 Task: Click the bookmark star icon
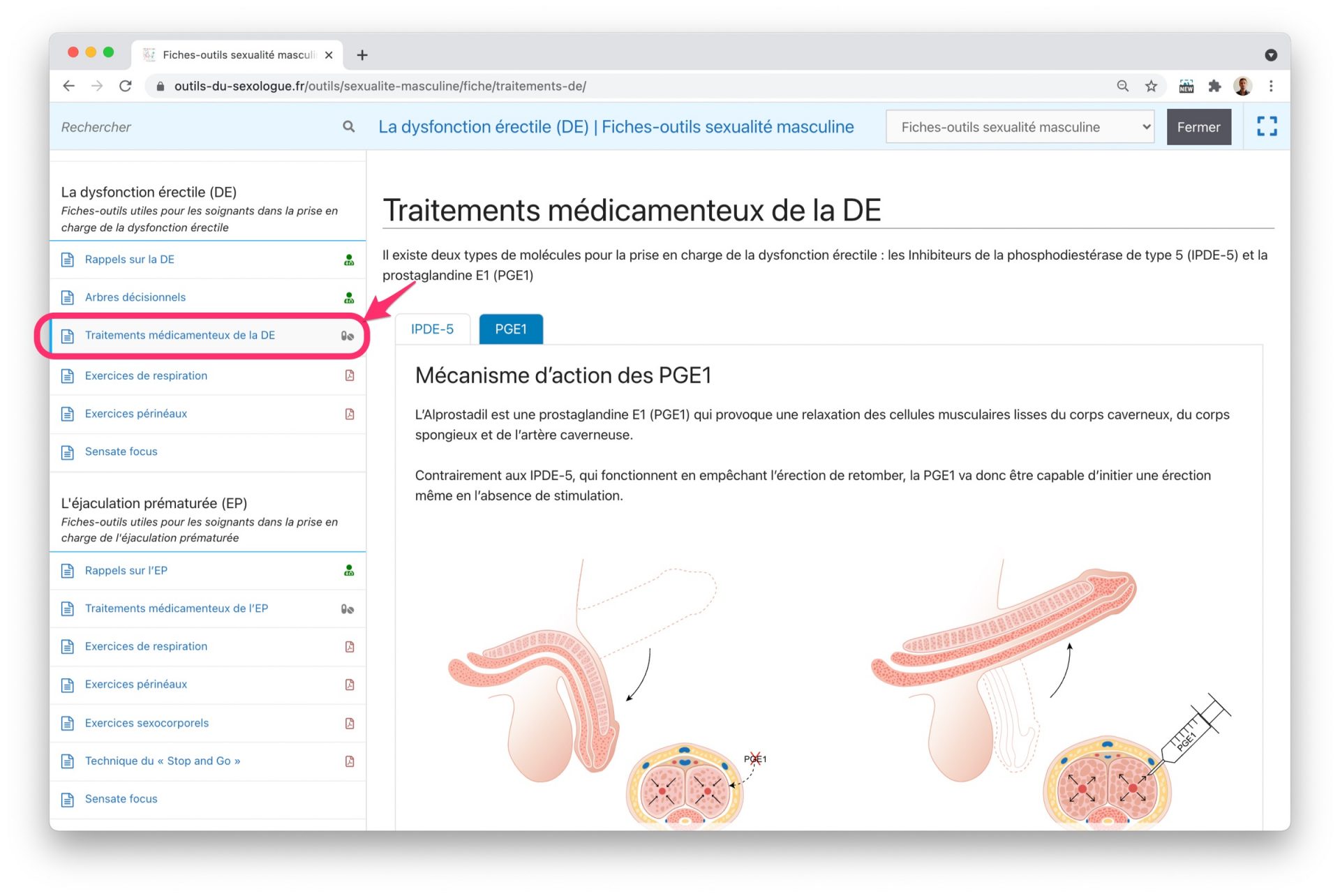point(1151,86)
